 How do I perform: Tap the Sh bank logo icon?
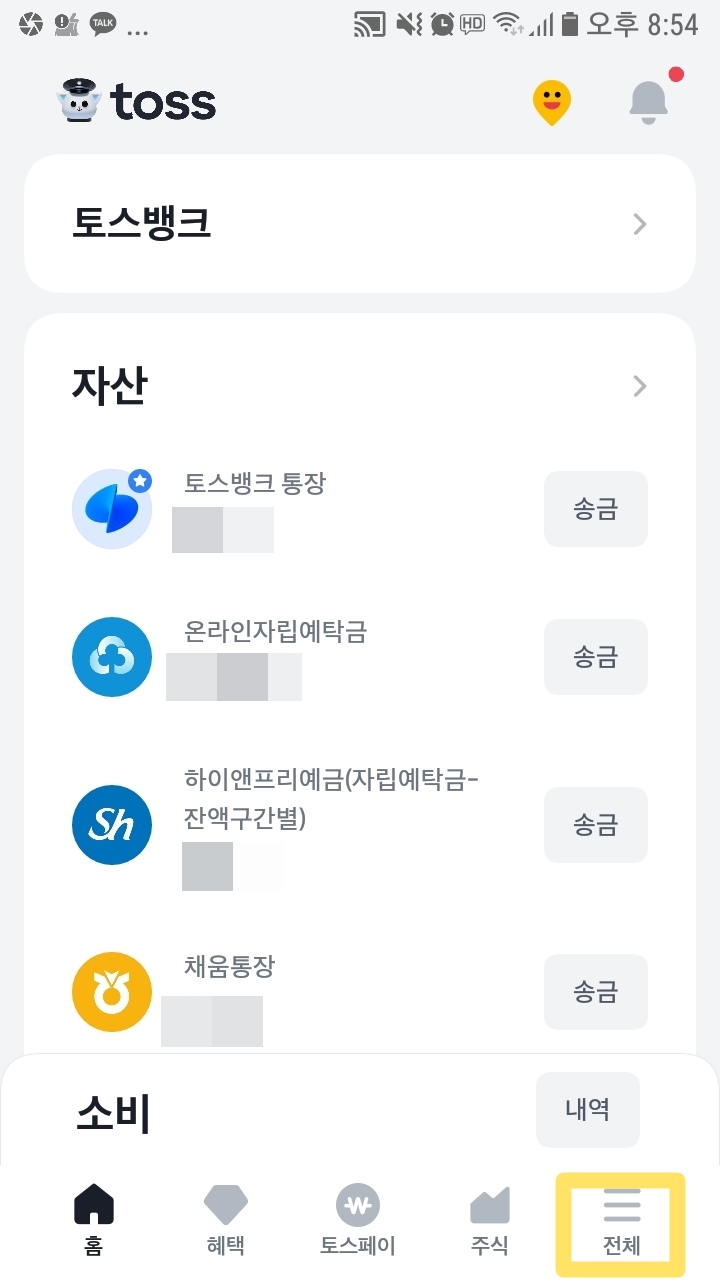[112, 825]
